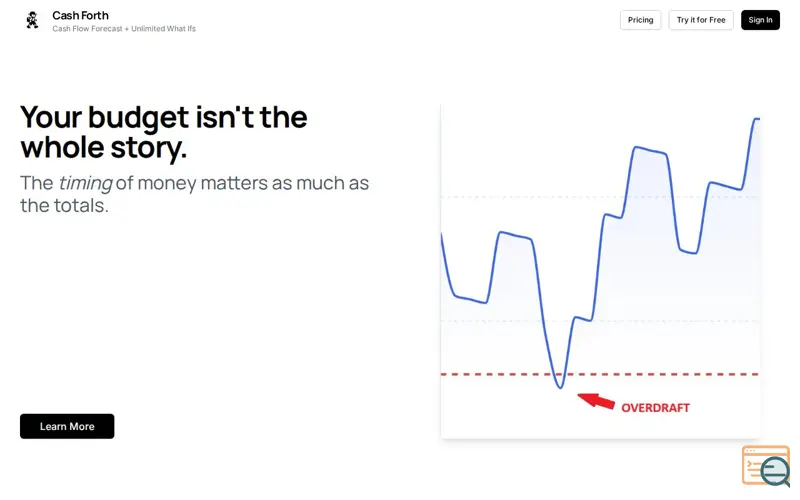This screenshot has width=800, height=500.
Task: Click the upper gray dotted gridline in chart
Action: pyautogui.click(x=600, y=196)
